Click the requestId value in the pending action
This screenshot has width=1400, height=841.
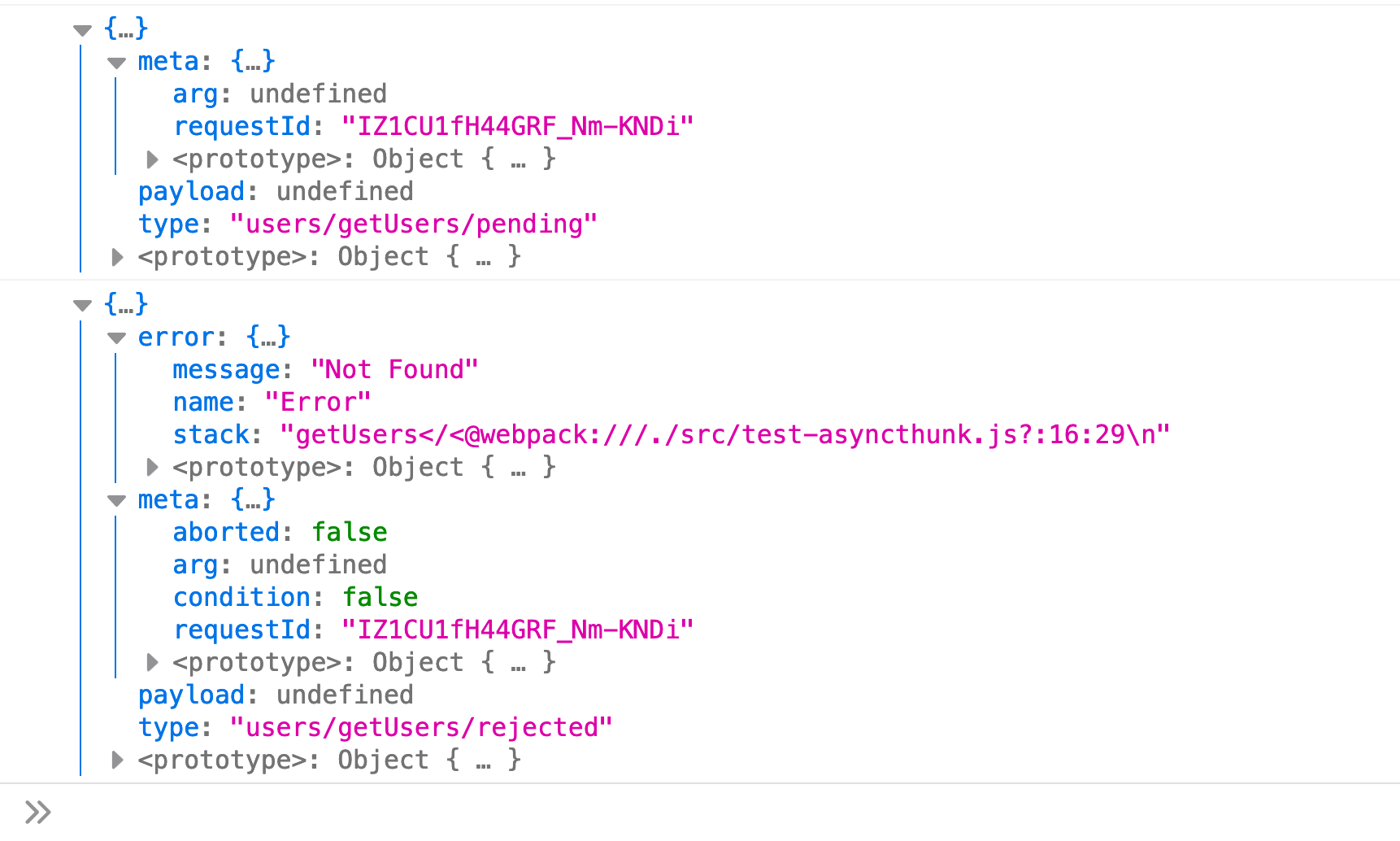(518, 127)
